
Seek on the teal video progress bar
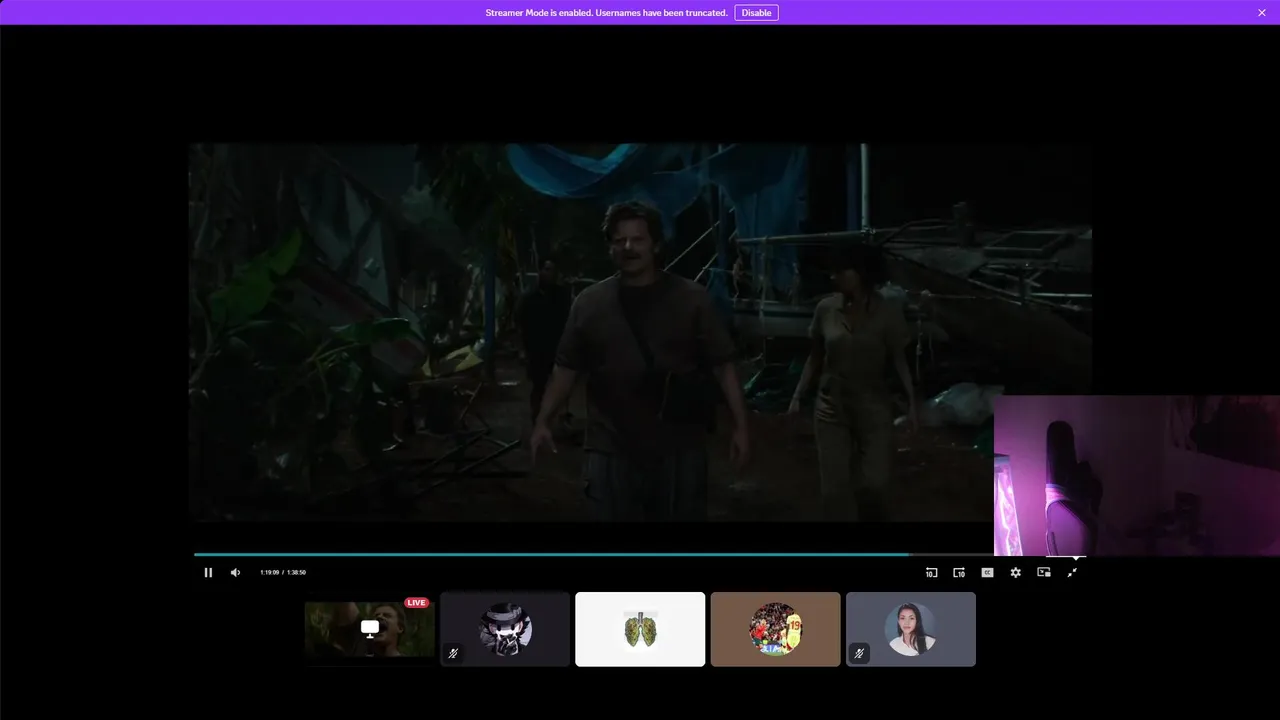(x=594, y=554)
